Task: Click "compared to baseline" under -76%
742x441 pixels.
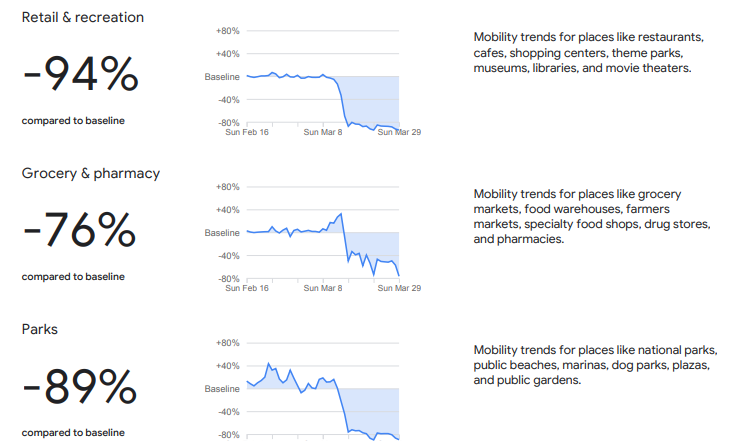Action: [x=73, y=277]
